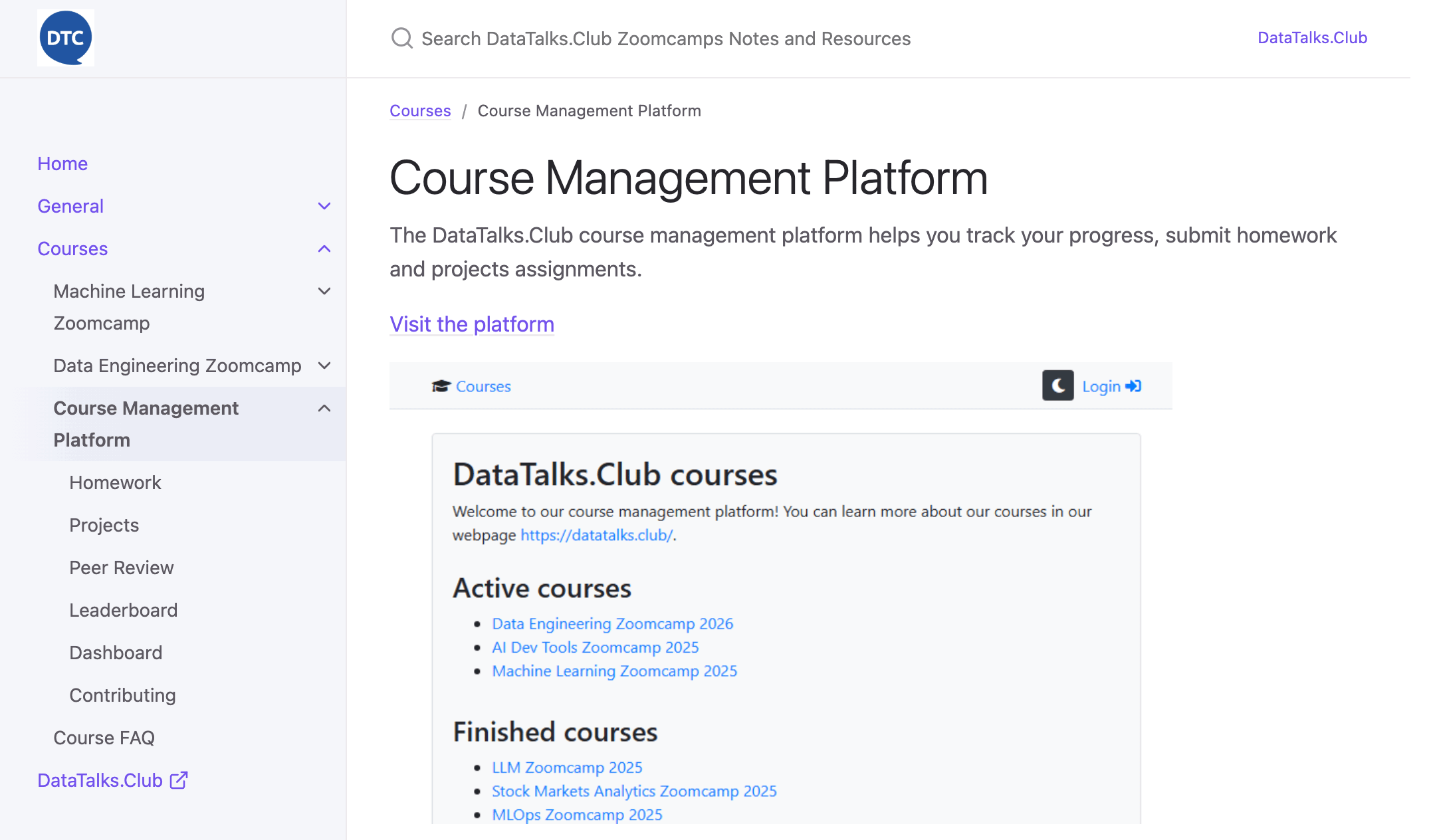Open Data Engineering Zoomcamp 2026 link
The image size is (1429, 840).
(x=612, y=623)
